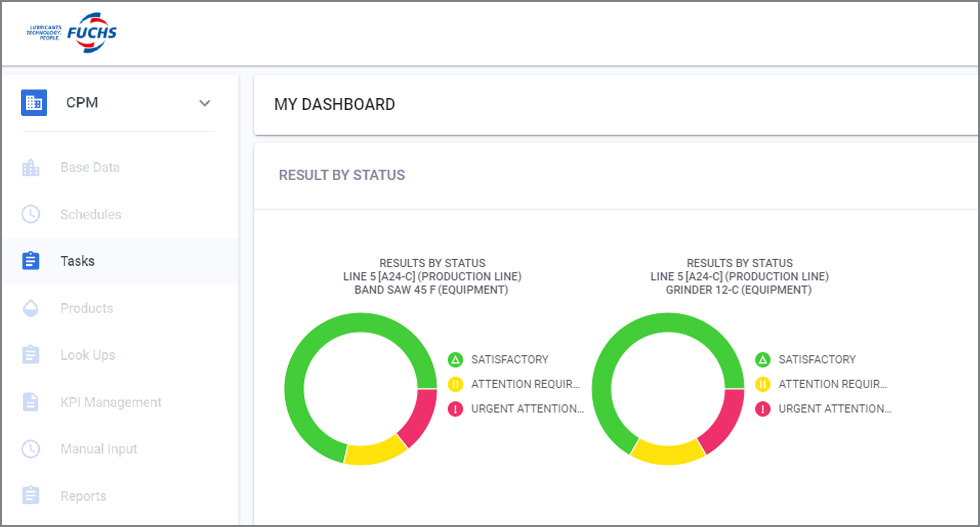Click the Products sidebar link

pyautogui.click(x=87, y=308)
